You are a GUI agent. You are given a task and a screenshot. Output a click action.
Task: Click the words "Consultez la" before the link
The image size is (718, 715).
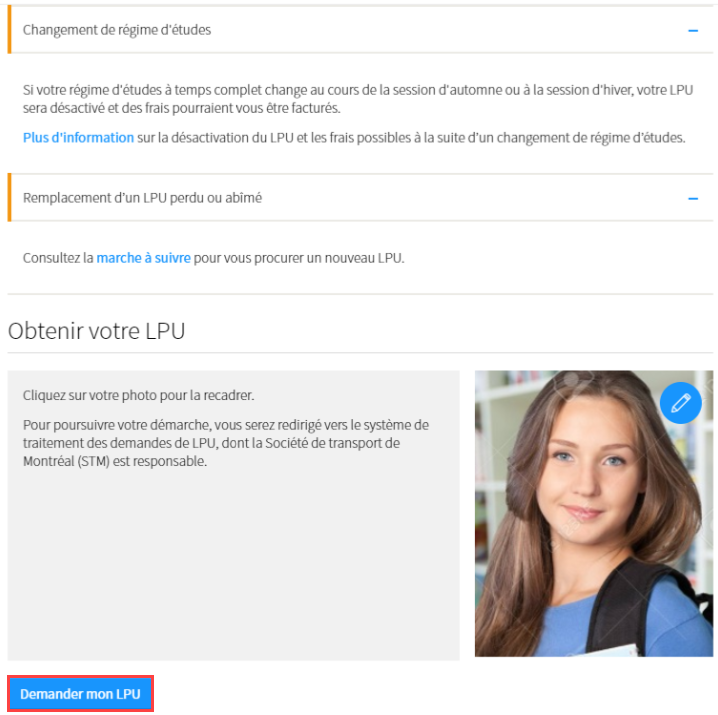point(58,258)
